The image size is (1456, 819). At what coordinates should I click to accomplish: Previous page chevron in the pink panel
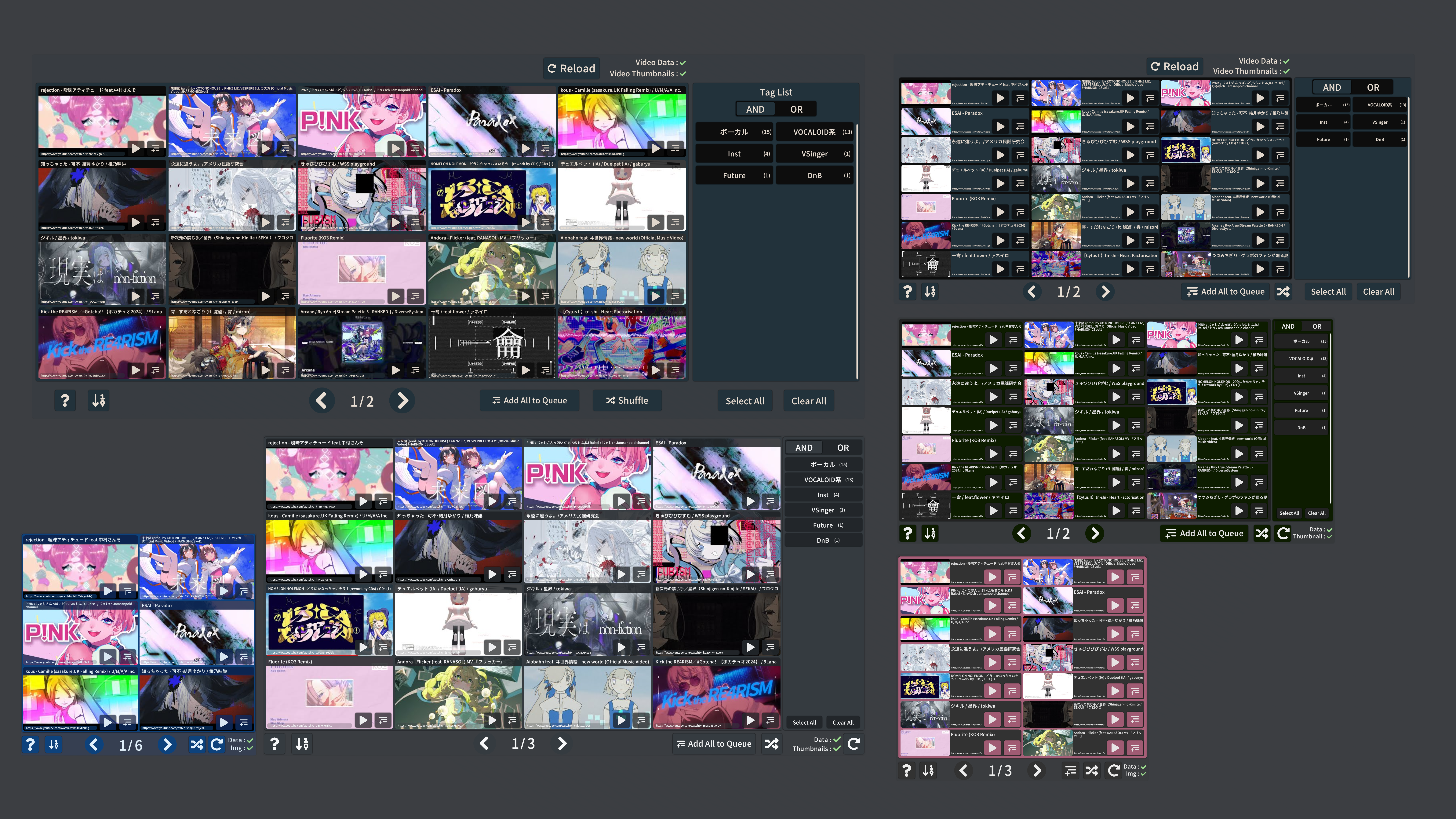(x=964, y=770)
